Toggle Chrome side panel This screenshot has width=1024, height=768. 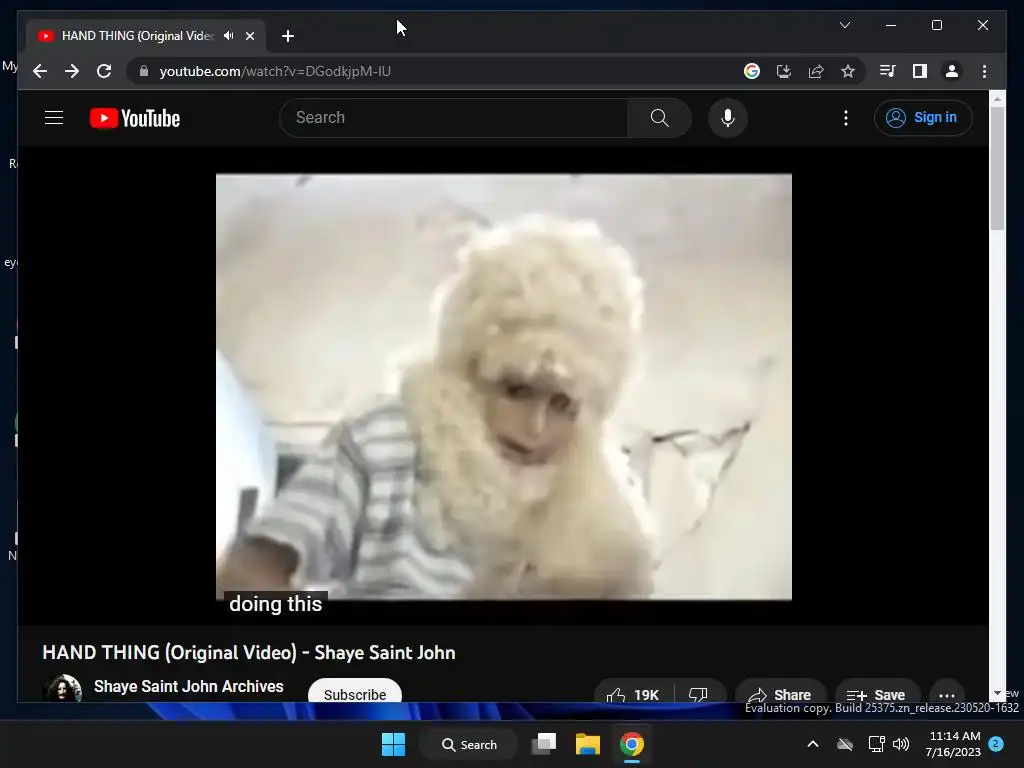[920, 71]
